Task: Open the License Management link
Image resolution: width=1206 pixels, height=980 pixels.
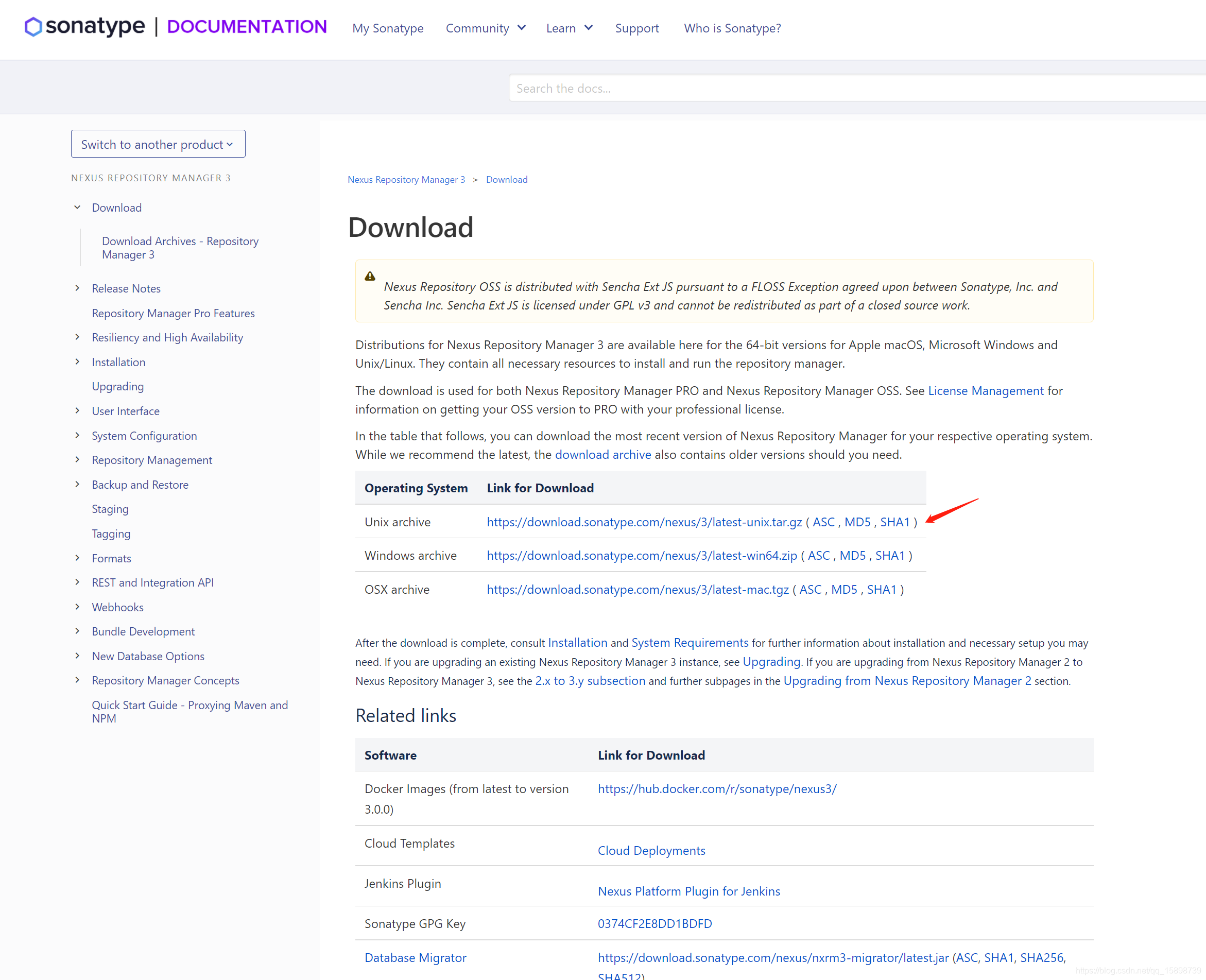Action: [986, 391]
